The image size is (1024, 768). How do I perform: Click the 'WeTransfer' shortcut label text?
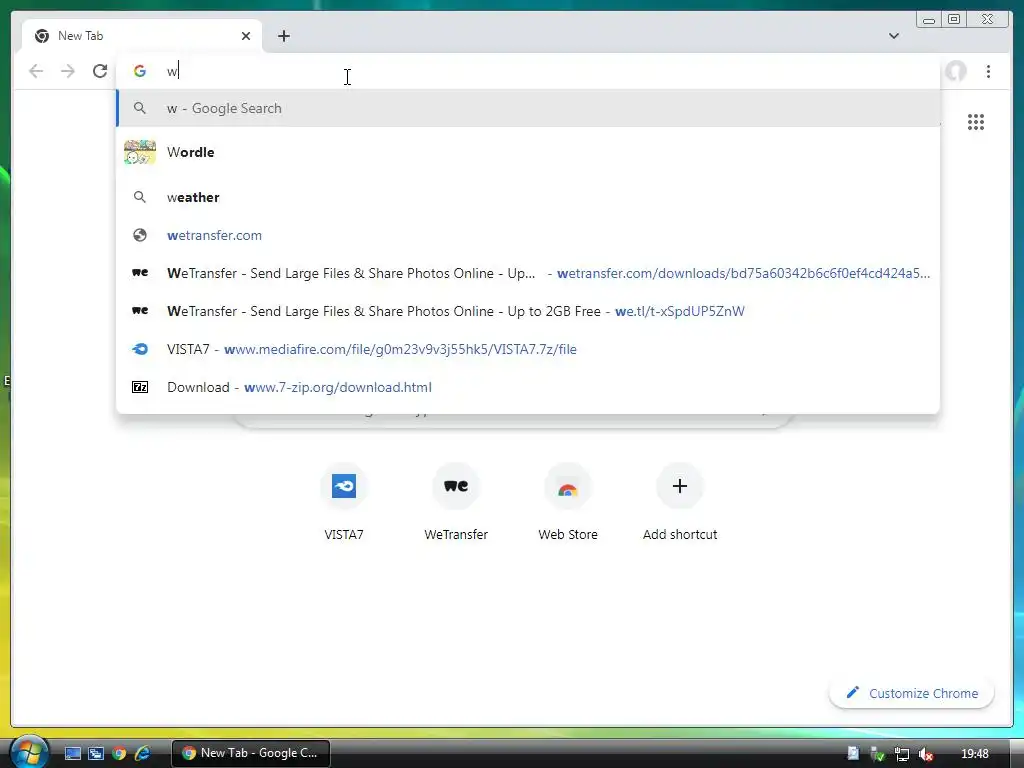[x=456, y=534]
